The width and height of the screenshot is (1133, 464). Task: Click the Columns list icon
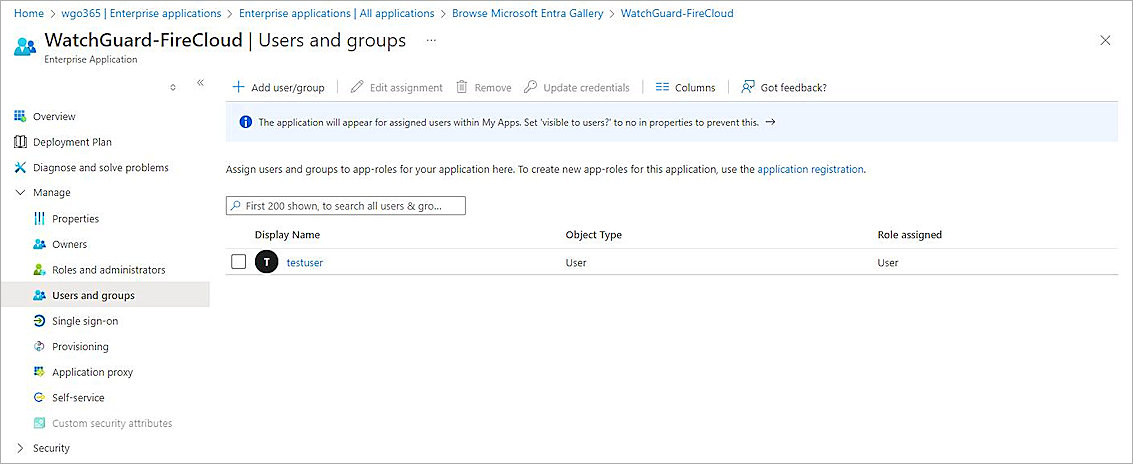pyautogui.click(x=662, y=87)
